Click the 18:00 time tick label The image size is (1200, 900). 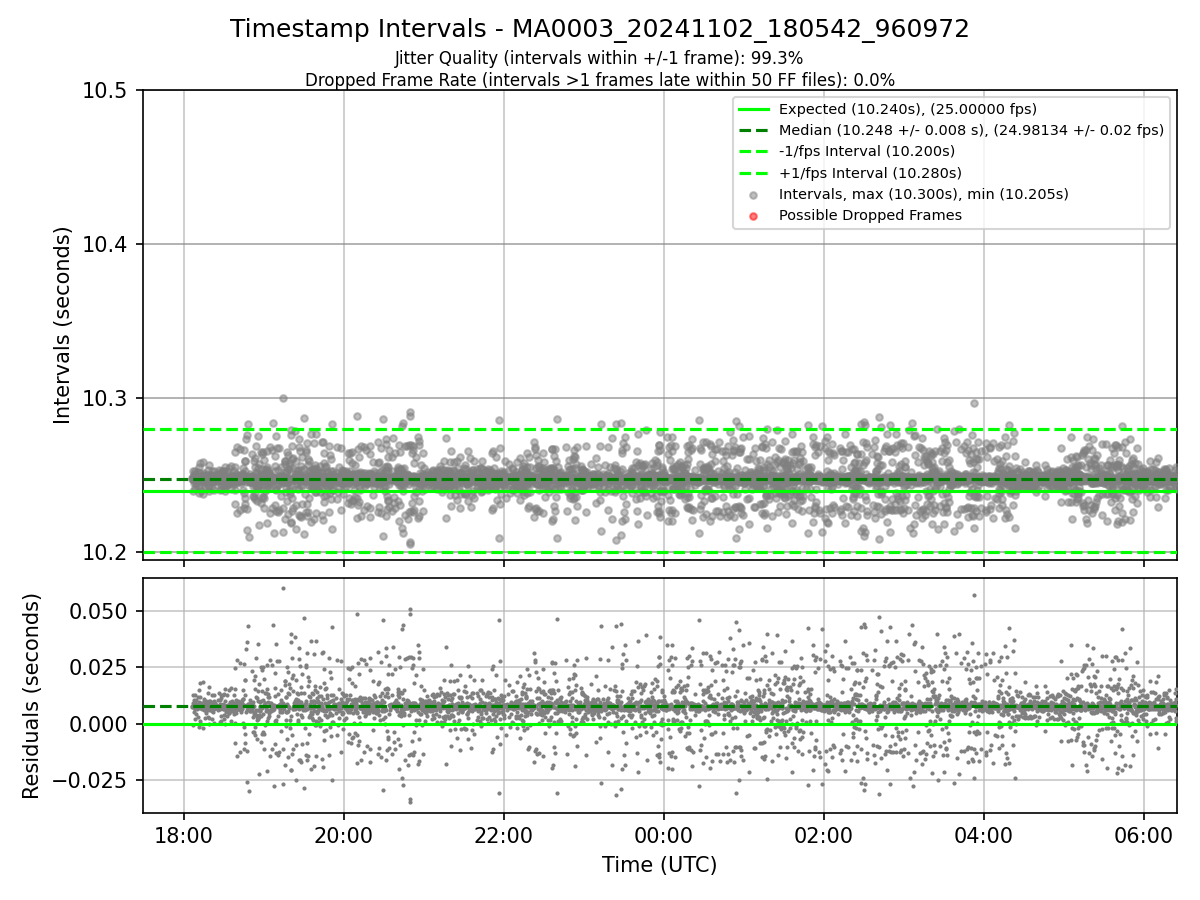click(x=183, y=834)
